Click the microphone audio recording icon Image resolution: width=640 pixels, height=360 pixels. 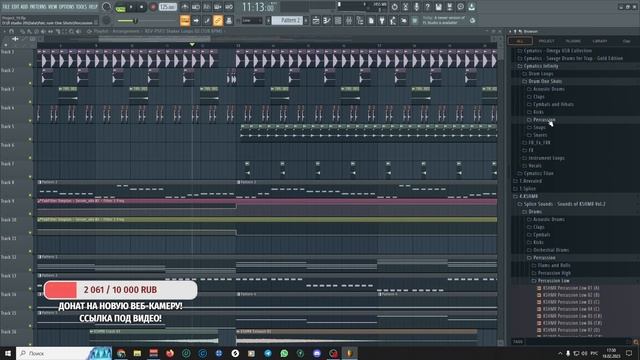[x=416, y=7]
